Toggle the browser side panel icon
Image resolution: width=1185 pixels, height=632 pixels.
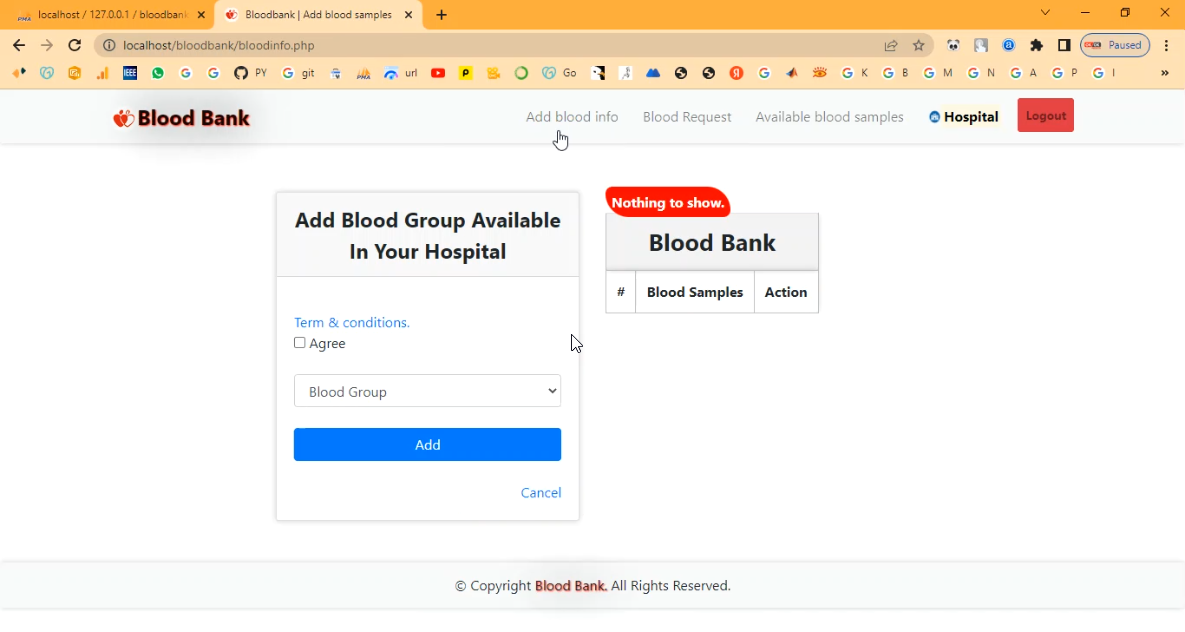coord(1064,45)
